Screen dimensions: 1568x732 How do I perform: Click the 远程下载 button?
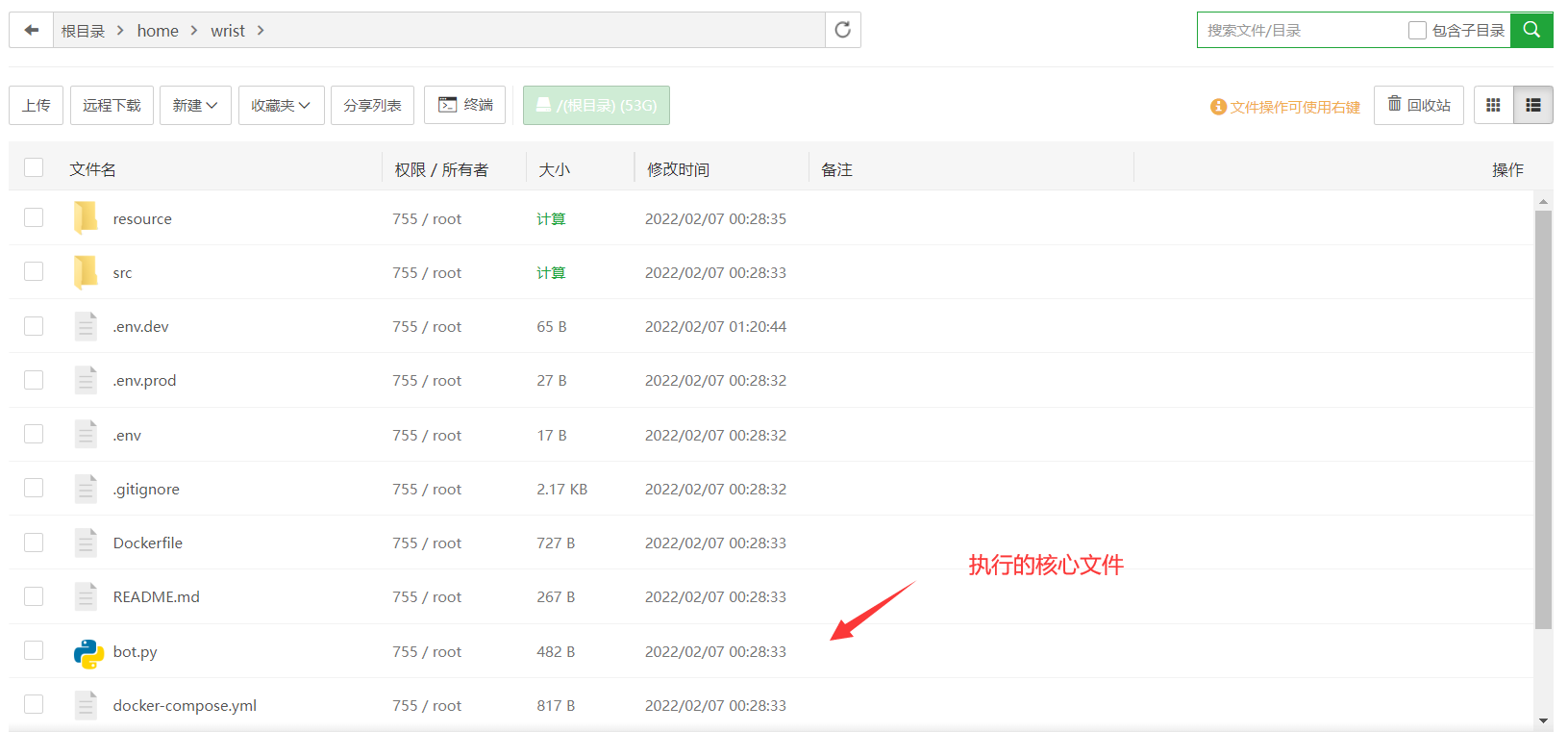coord(112,105)
